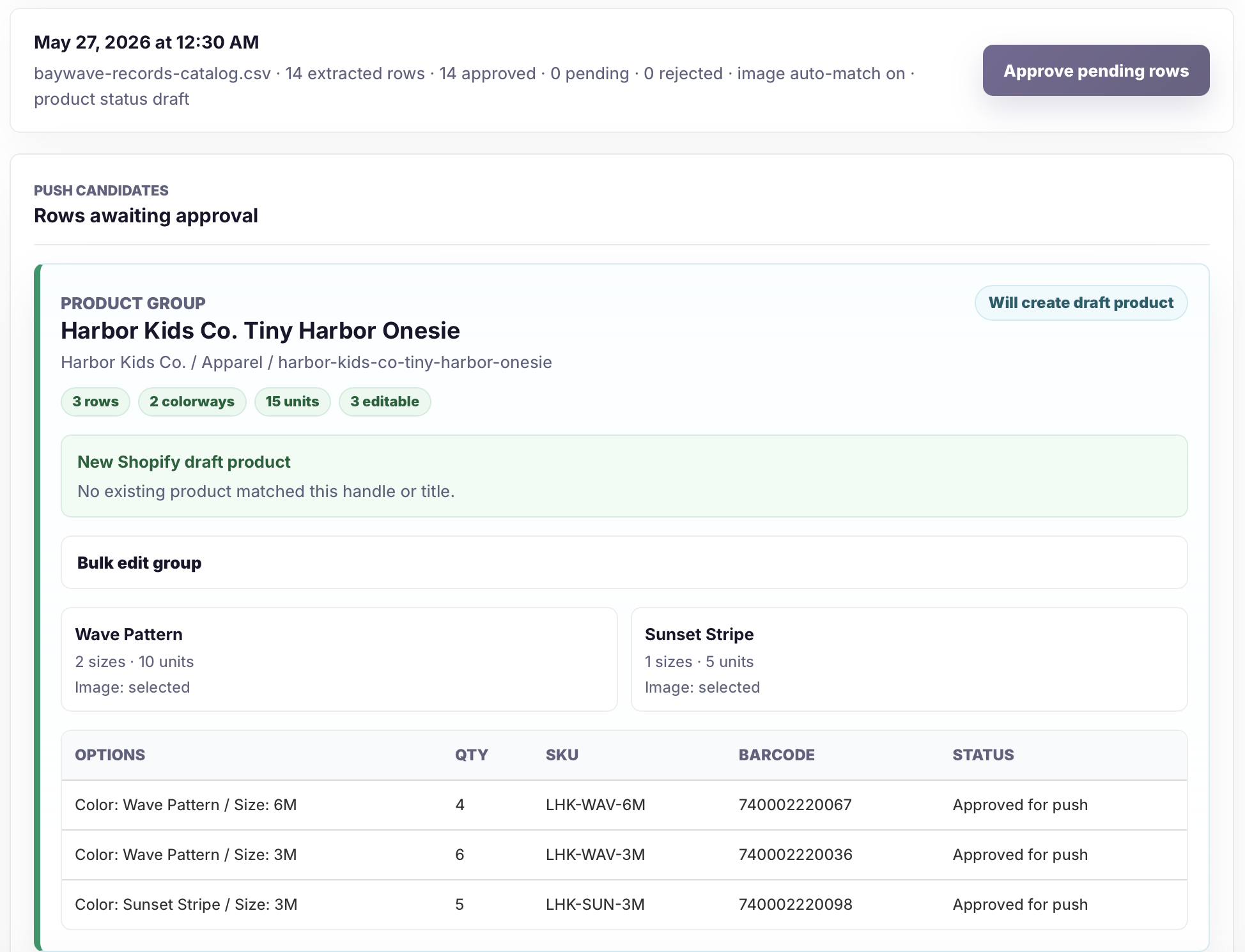The image size is (1245, 952).
Task: Select the Wave Pattern colorway card
Action: pyautogui.click(x=339, y=659)
